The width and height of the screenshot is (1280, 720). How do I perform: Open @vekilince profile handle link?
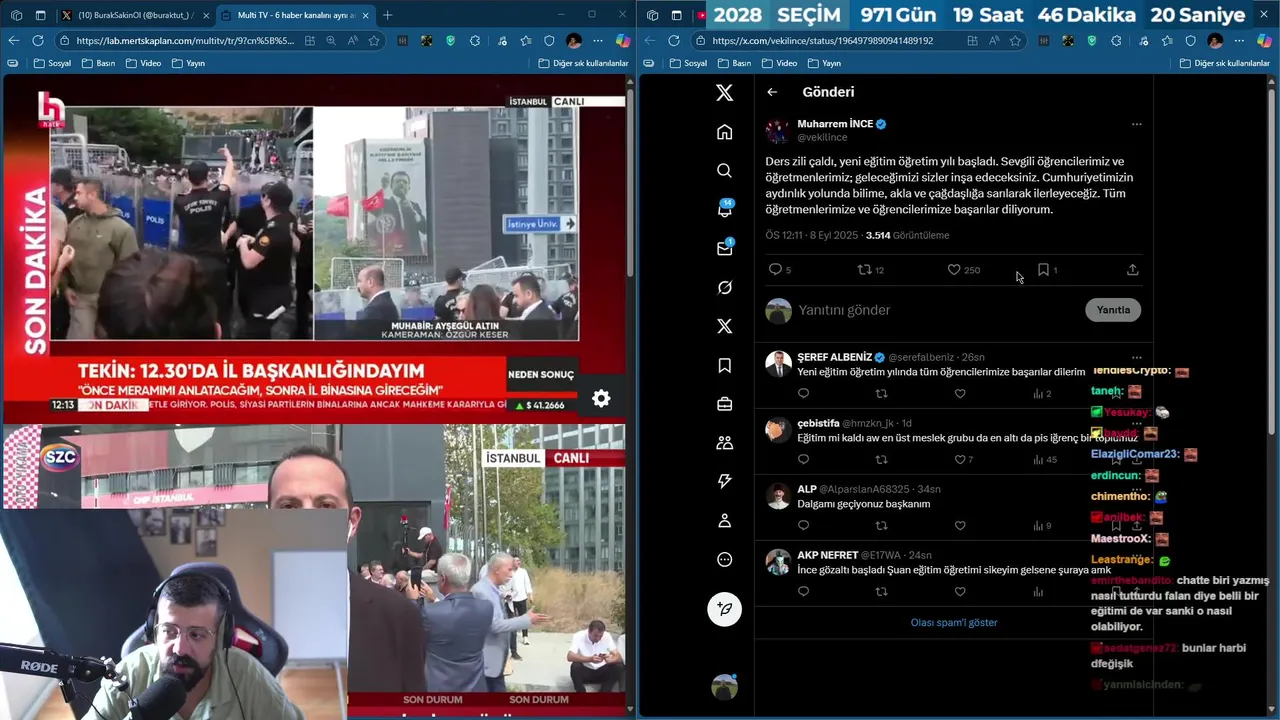[822, 137]
